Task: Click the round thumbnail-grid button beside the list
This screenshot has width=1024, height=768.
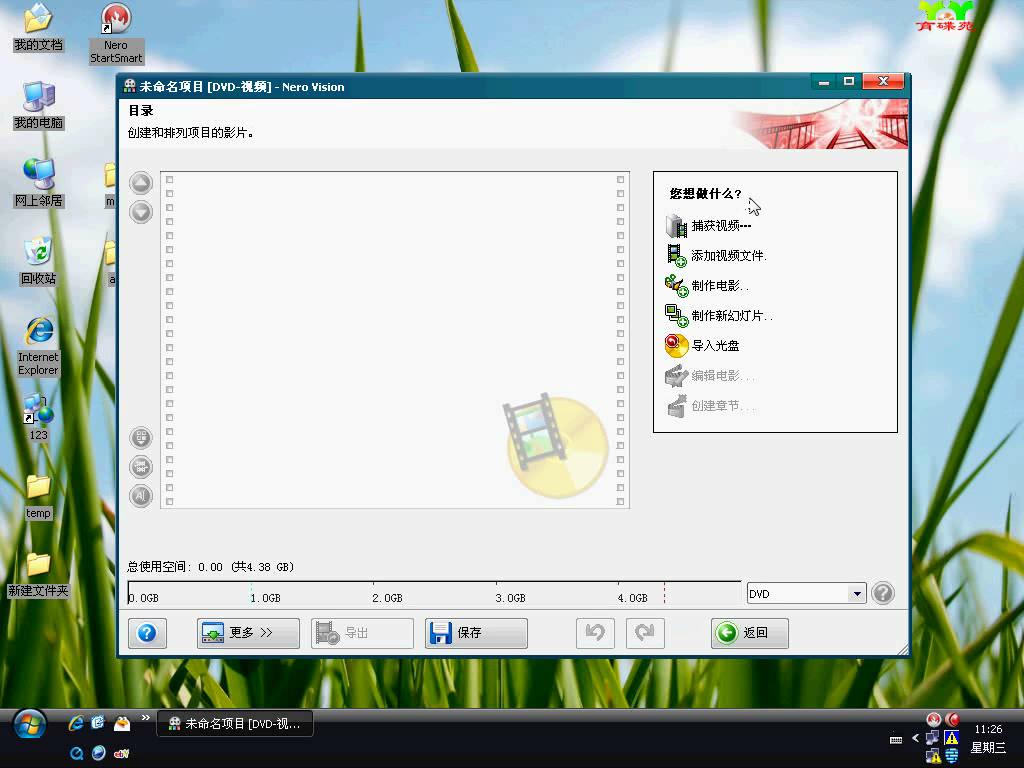Action: [x=141, y=438]
